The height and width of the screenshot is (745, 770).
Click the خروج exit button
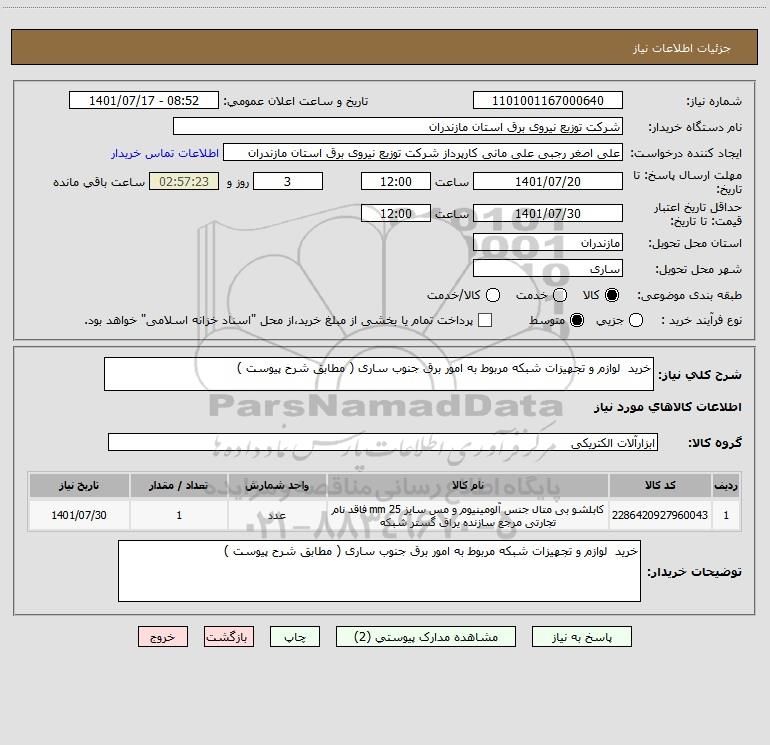[163, 637]
